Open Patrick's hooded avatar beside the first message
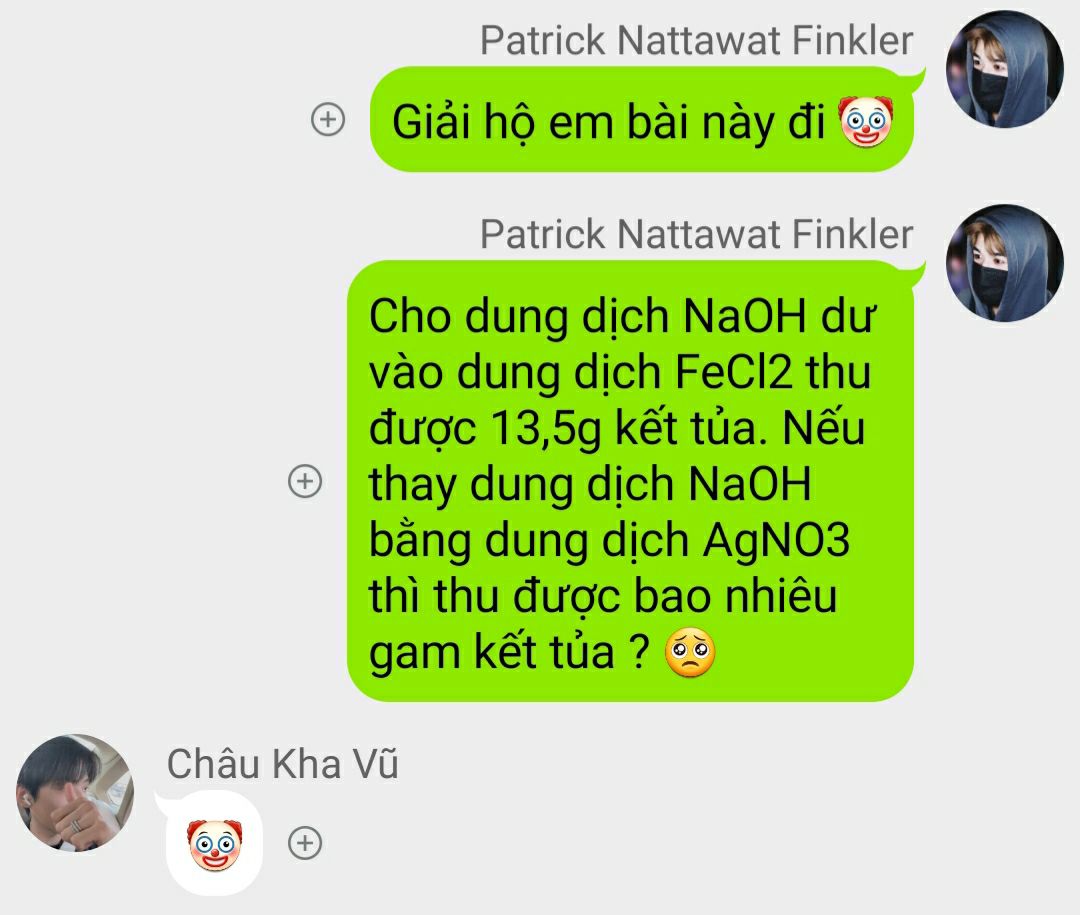 click(x=1005, y=69)
